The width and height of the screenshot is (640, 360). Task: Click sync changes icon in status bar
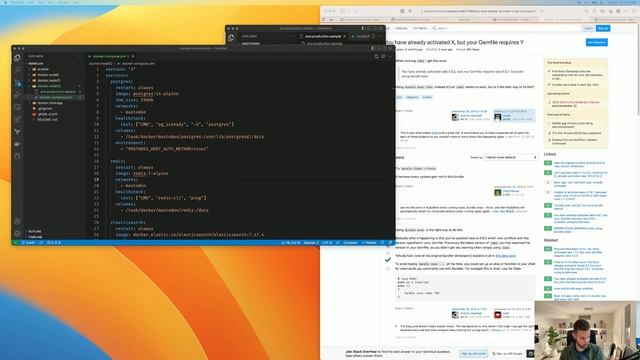pyautogui.click(x=41, y=242)
